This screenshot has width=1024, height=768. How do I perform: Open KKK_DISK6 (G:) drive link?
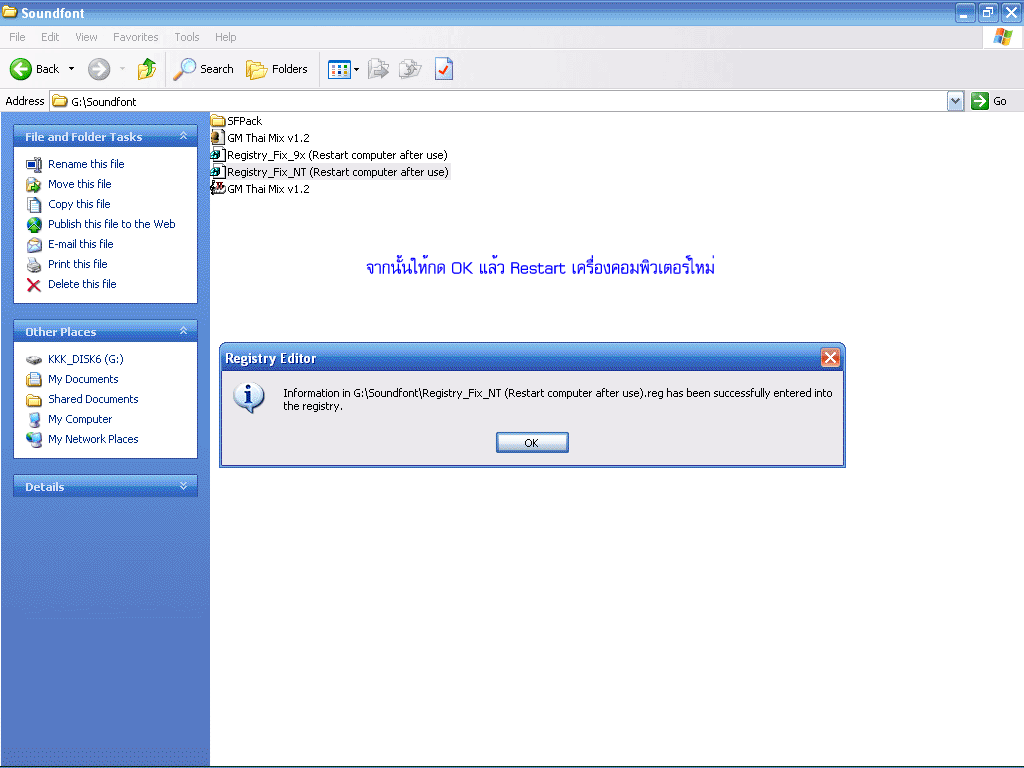click(x=86, y=359)
